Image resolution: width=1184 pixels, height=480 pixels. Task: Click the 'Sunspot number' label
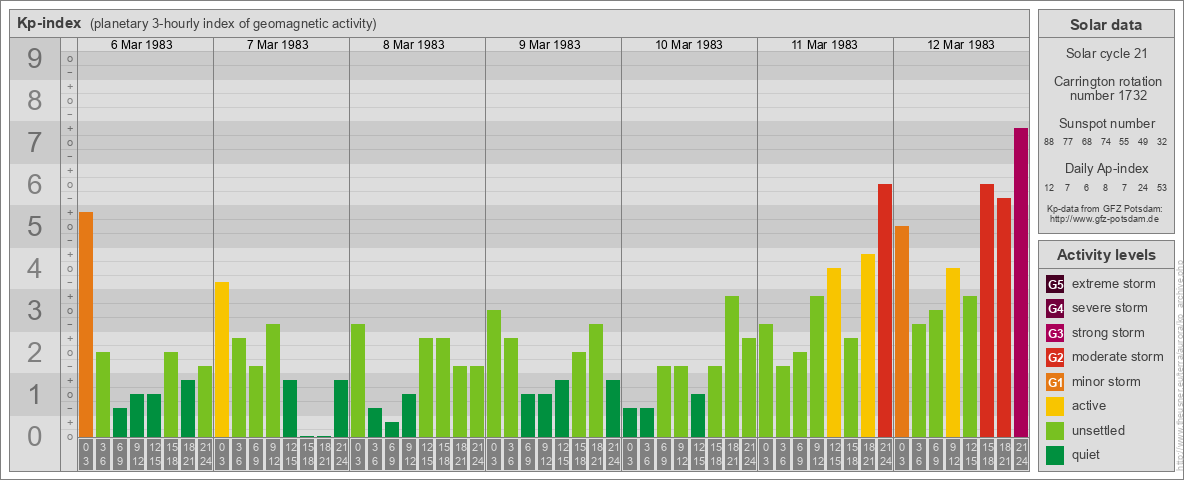[1106, 124]
